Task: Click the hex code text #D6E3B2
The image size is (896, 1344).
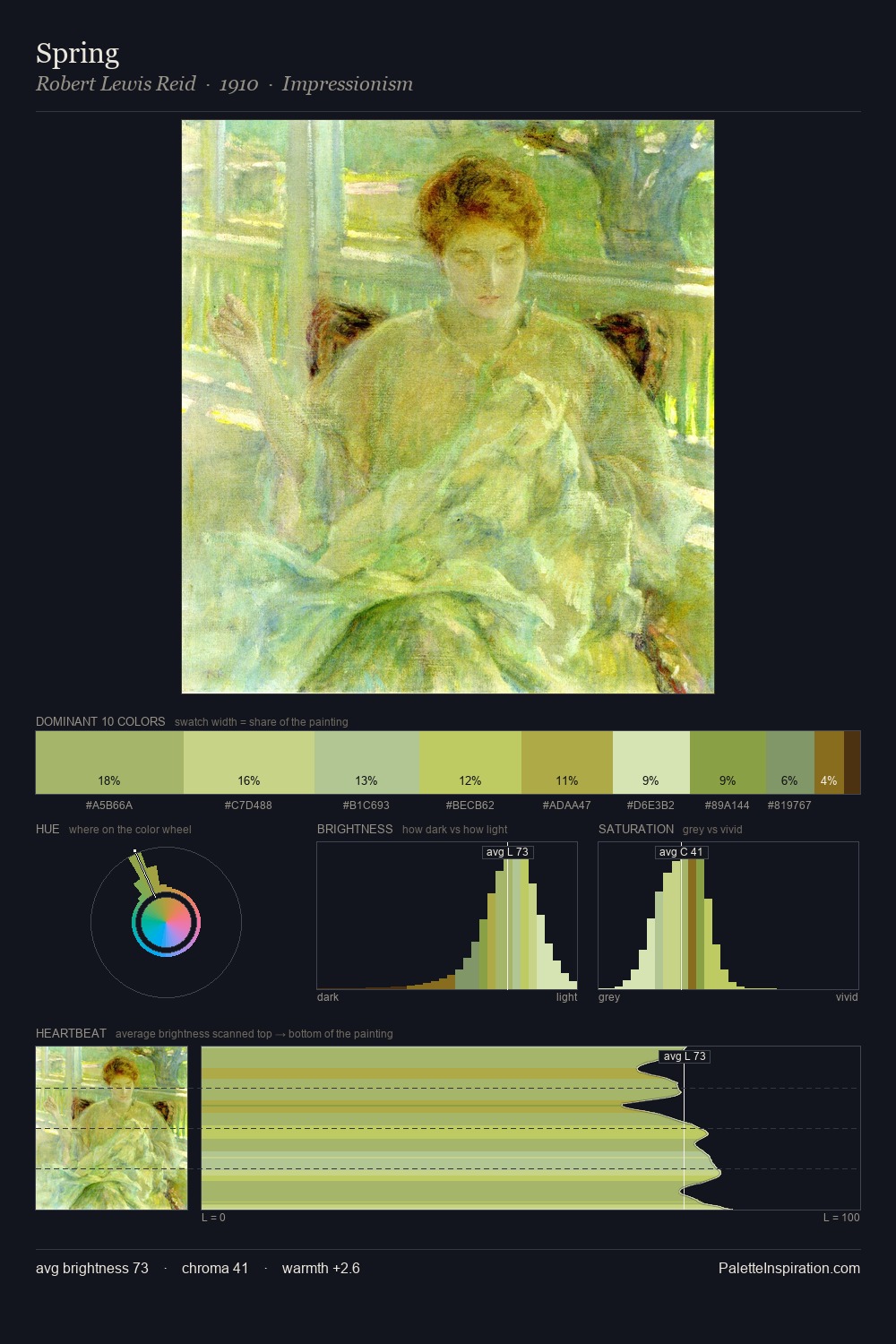Action: point(650,806)
